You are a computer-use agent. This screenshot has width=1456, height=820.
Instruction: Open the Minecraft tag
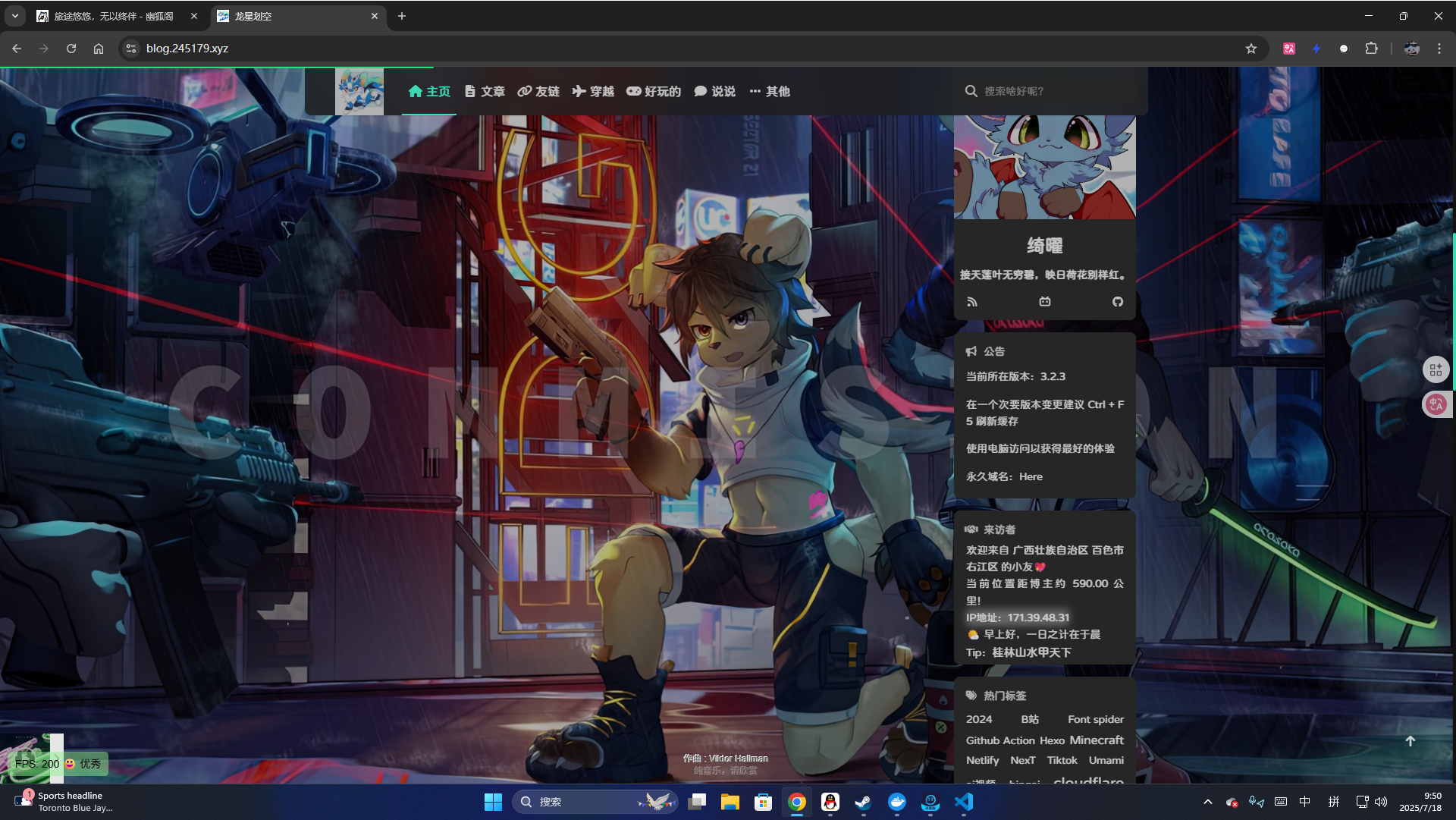click(x=1097, y=740)
